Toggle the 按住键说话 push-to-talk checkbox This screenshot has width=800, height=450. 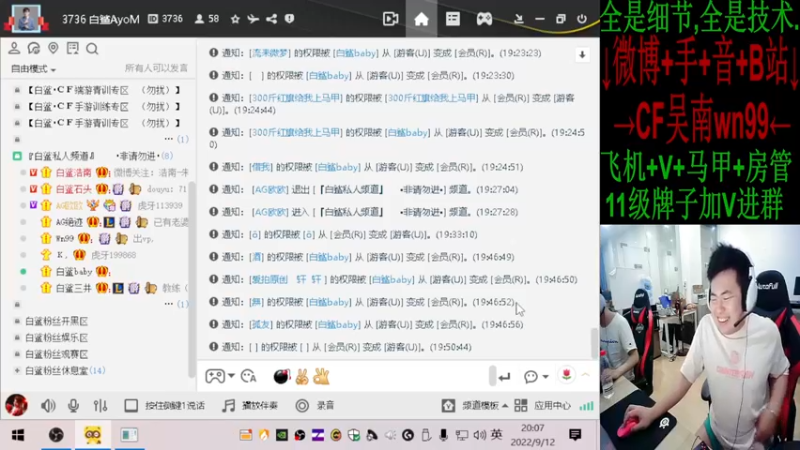(131, 406)
